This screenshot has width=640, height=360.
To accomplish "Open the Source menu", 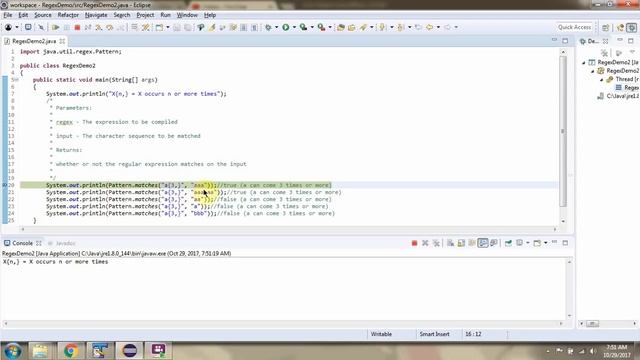I will click(x=42, y=15).
